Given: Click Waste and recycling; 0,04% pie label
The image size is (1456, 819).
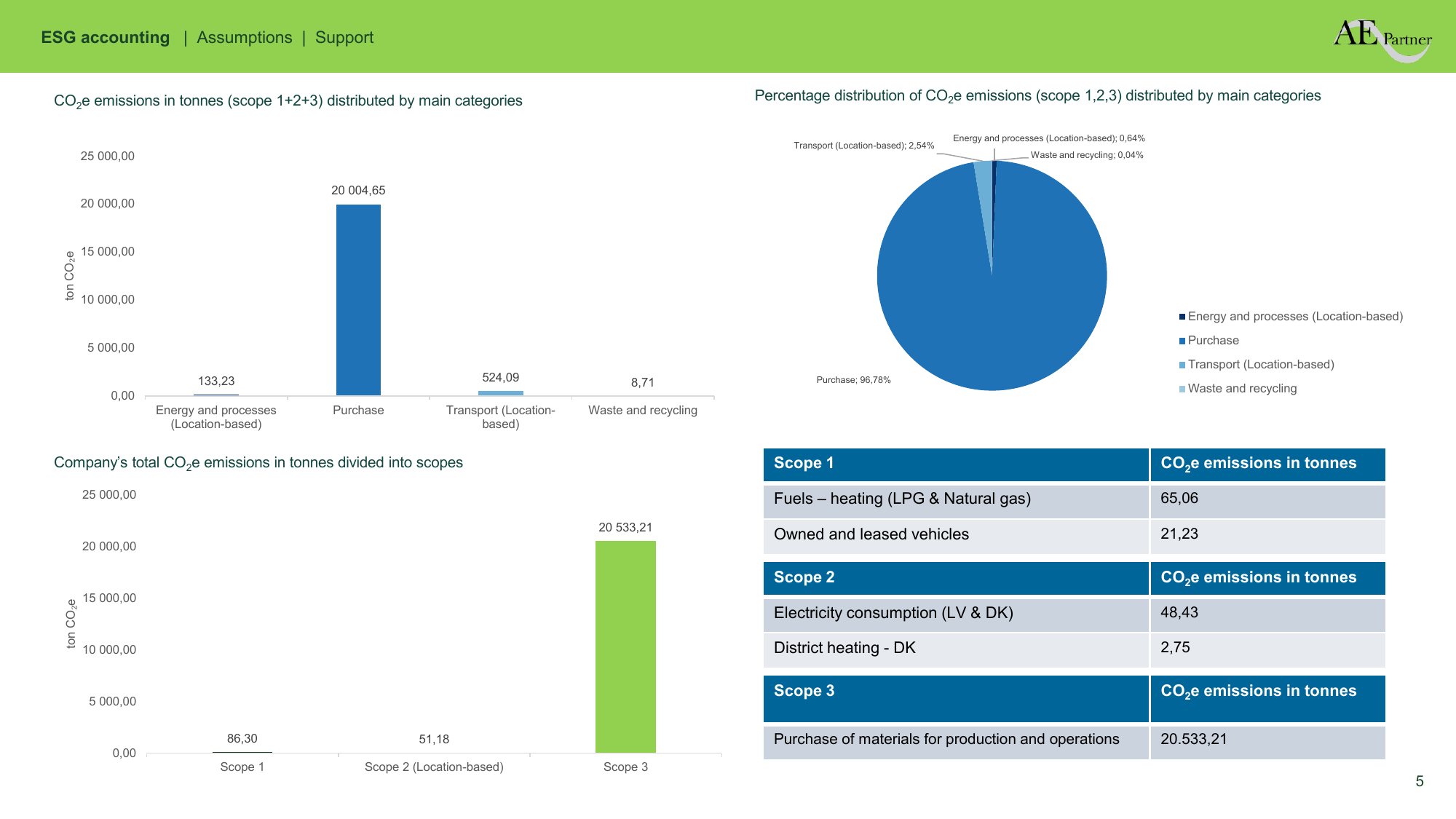Looking at the screenshot, I should pyautogui.click(x=1087, y=155).
